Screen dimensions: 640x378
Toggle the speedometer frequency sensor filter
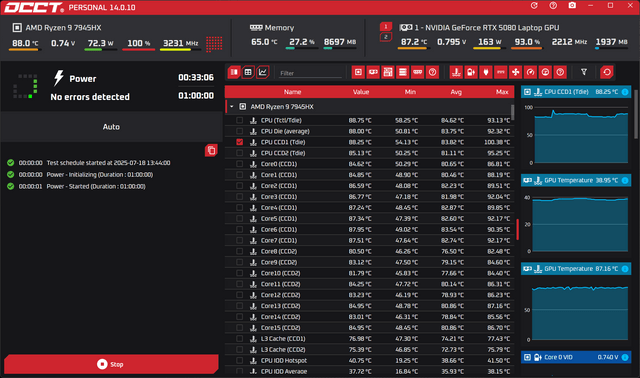(530, 72)
